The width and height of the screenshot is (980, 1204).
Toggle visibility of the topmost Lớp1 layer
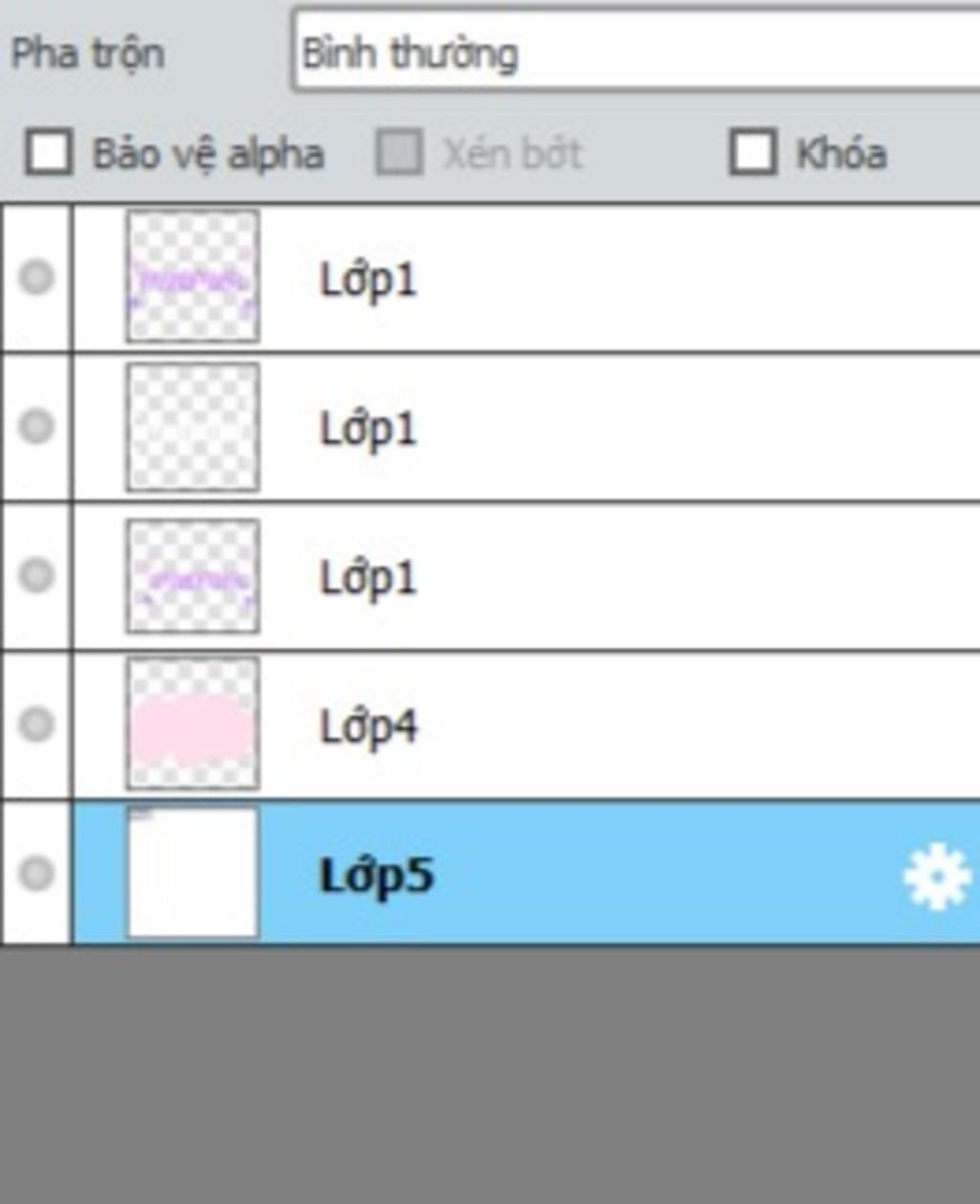[36, 278]
